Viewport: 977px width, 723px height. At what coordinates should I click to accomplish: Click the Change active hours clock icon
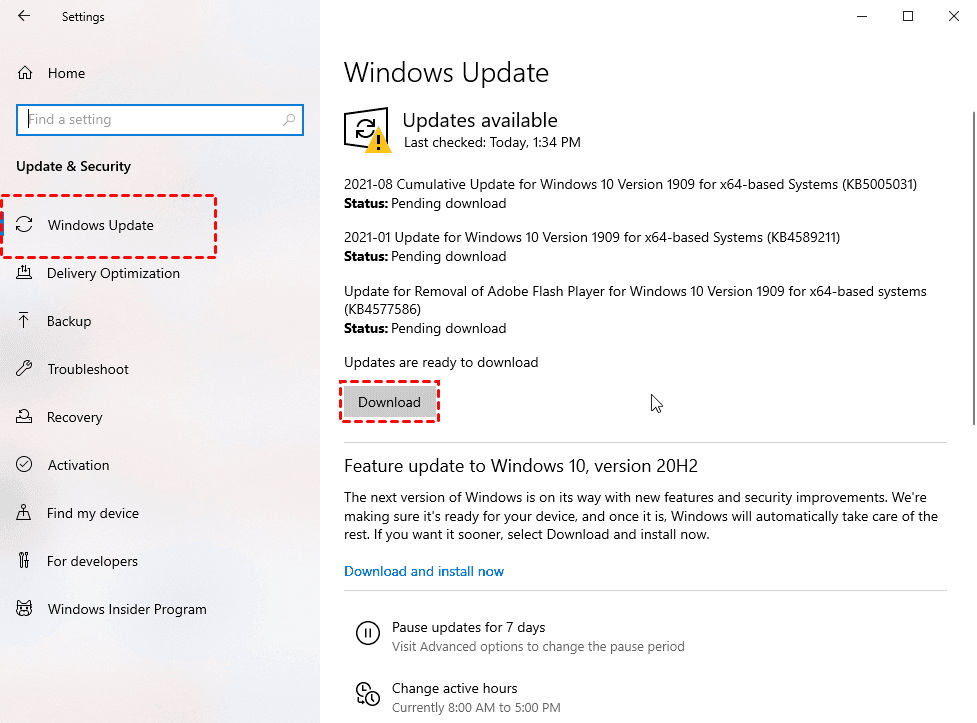(x=368, y=694)
